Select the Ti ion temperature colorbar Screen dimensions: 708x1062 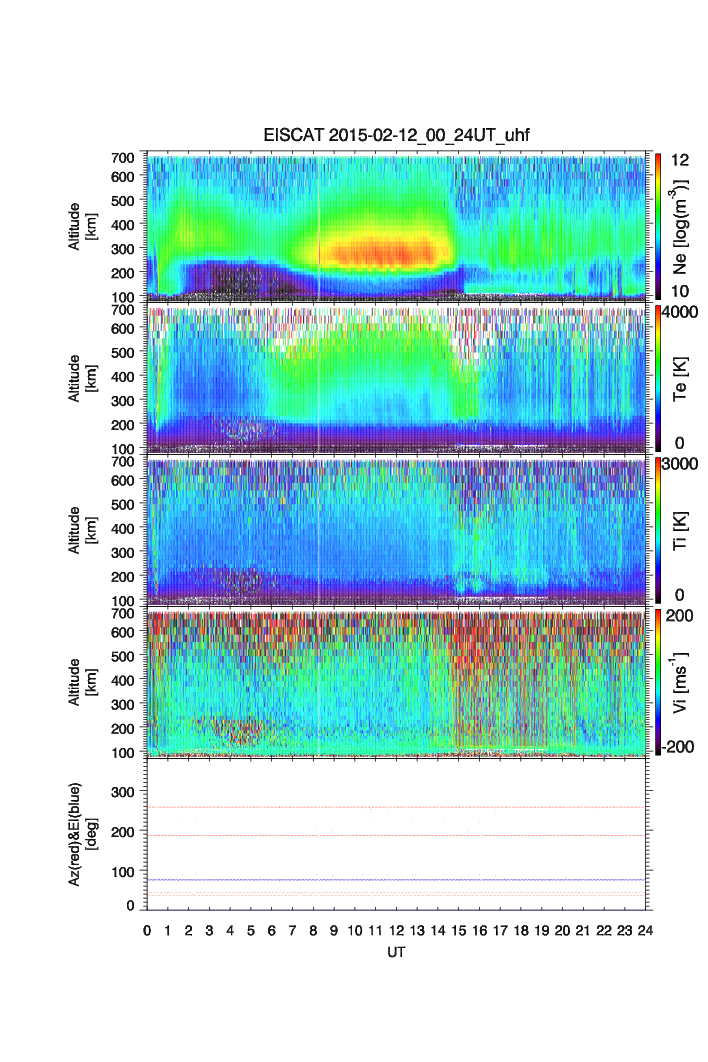(x=658, y=530)
